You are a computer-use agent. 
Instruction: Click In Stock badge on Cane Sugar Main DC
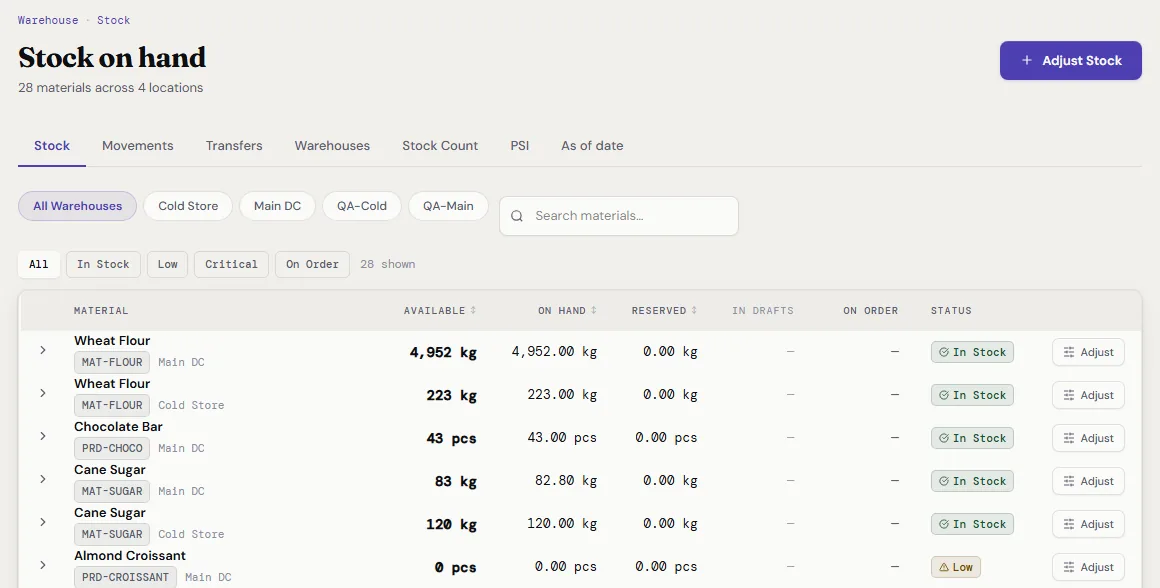point(972,481)
